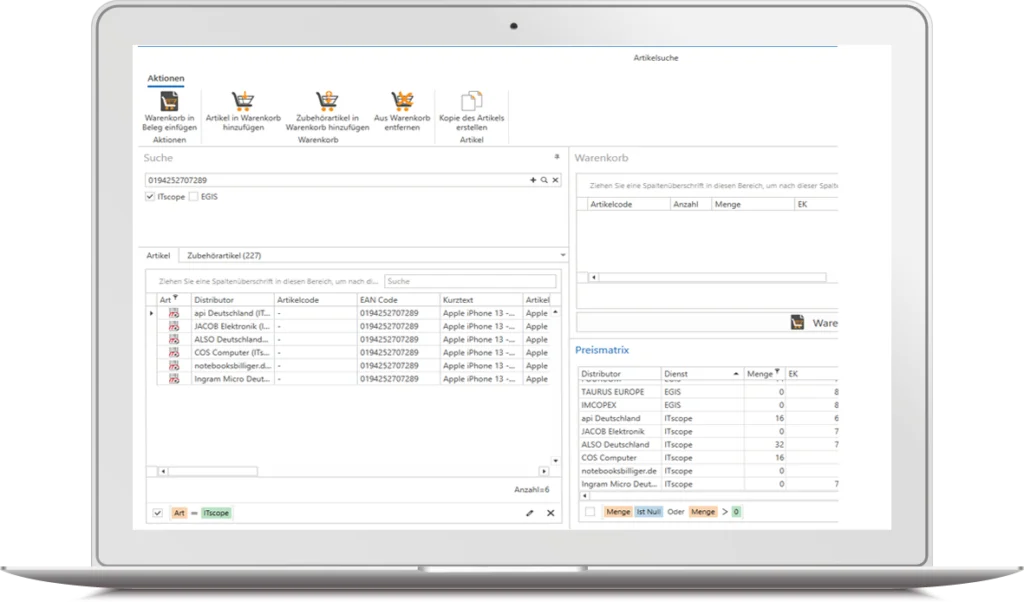
Task: Open the Menge column filter in Preismatrix
Action: (x=778, y=372)
